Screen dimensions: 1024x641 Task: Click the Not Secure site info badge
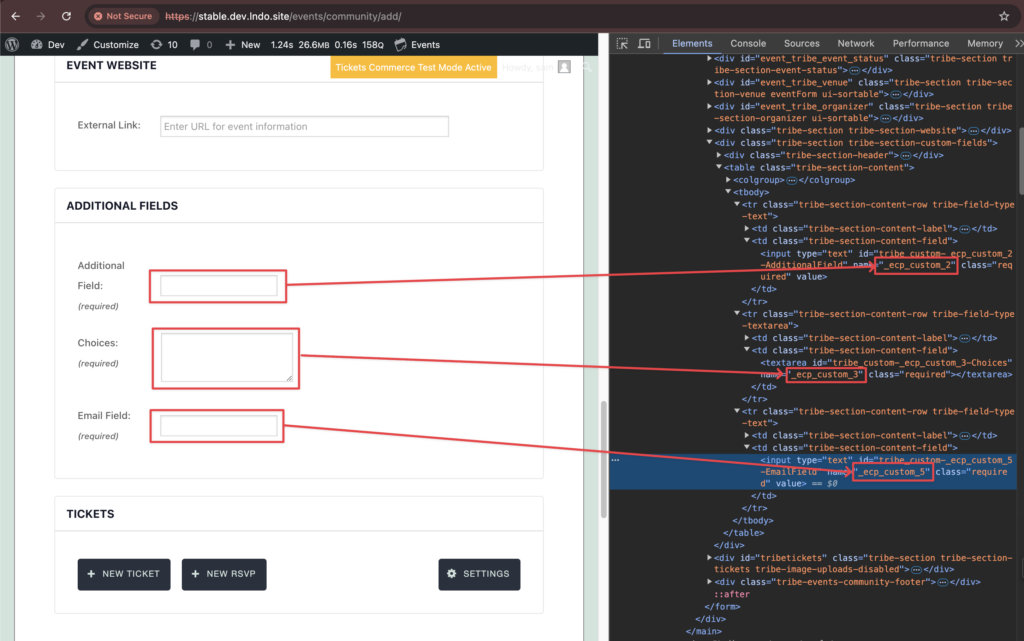click(121, 16)
